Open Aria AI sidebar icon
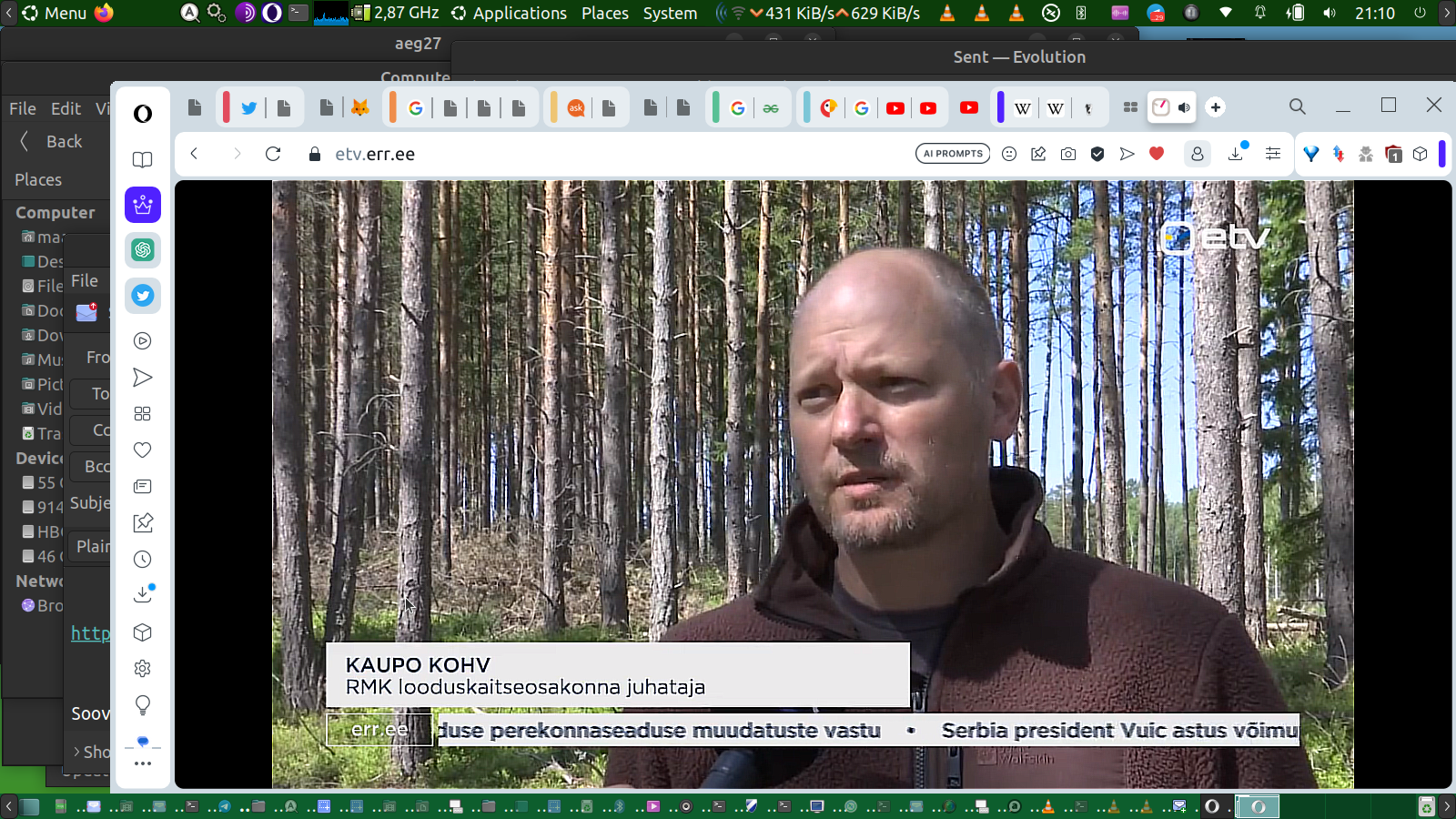 pyautogui.click(x=143, y=205)
